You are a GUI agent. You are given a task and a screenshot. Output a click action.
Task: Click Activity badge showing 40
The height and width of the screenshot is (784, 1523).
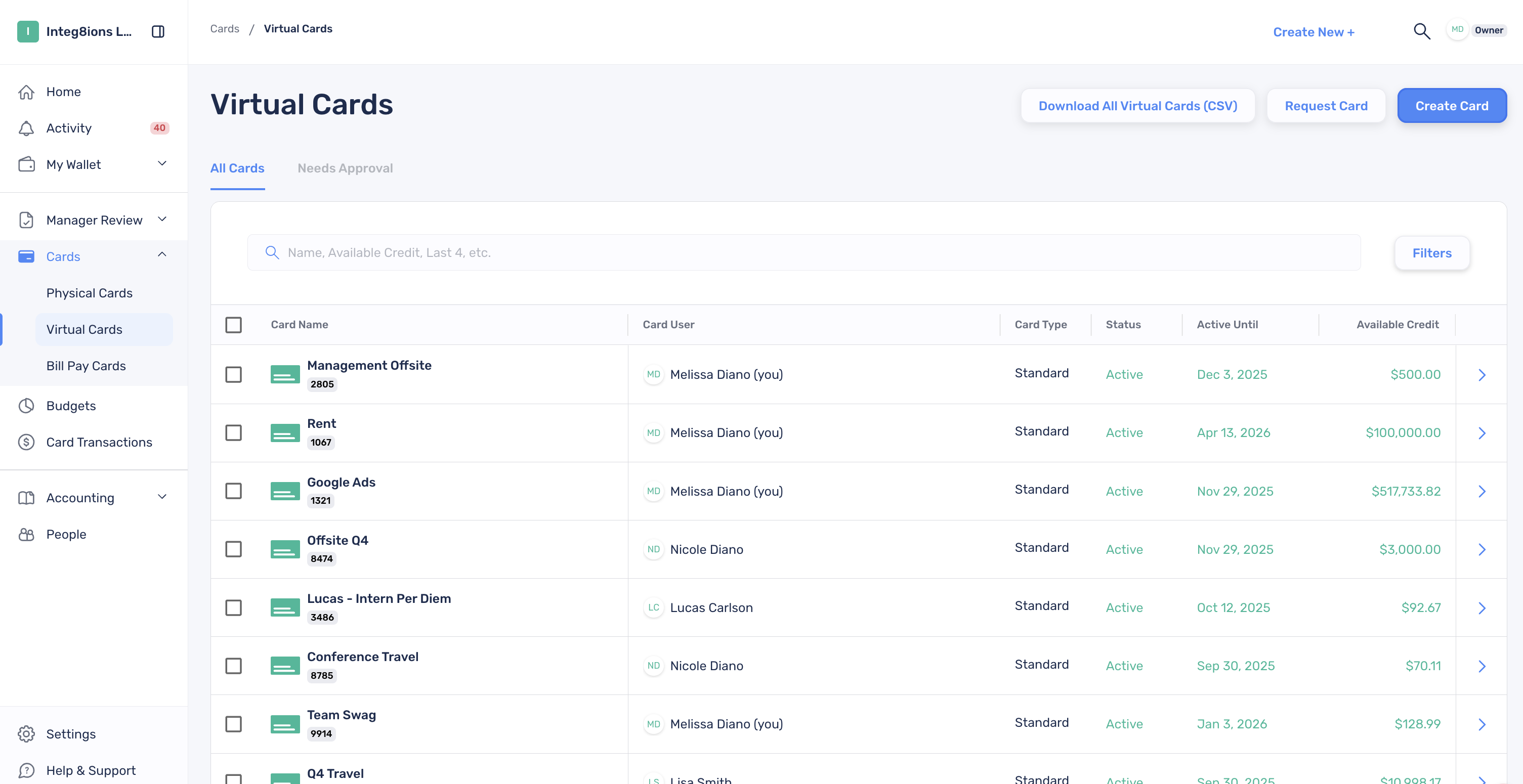point(159,127)
